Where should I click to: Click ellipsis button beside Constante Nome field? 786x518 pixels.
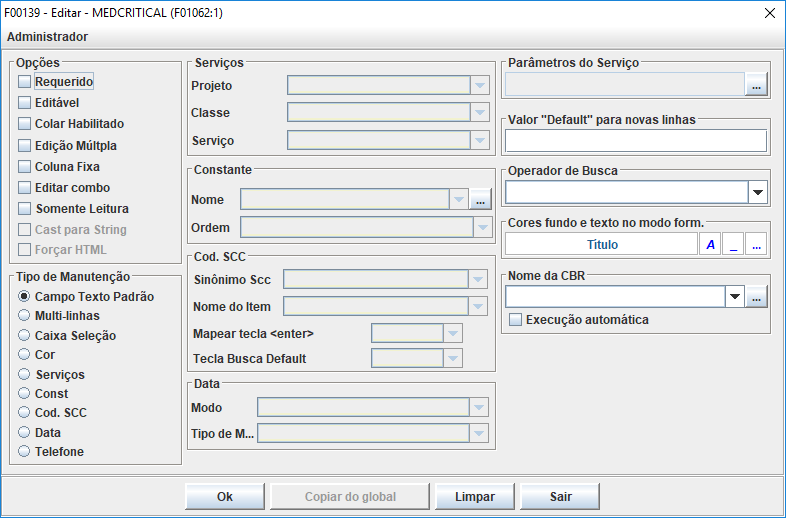coord(481,200)
